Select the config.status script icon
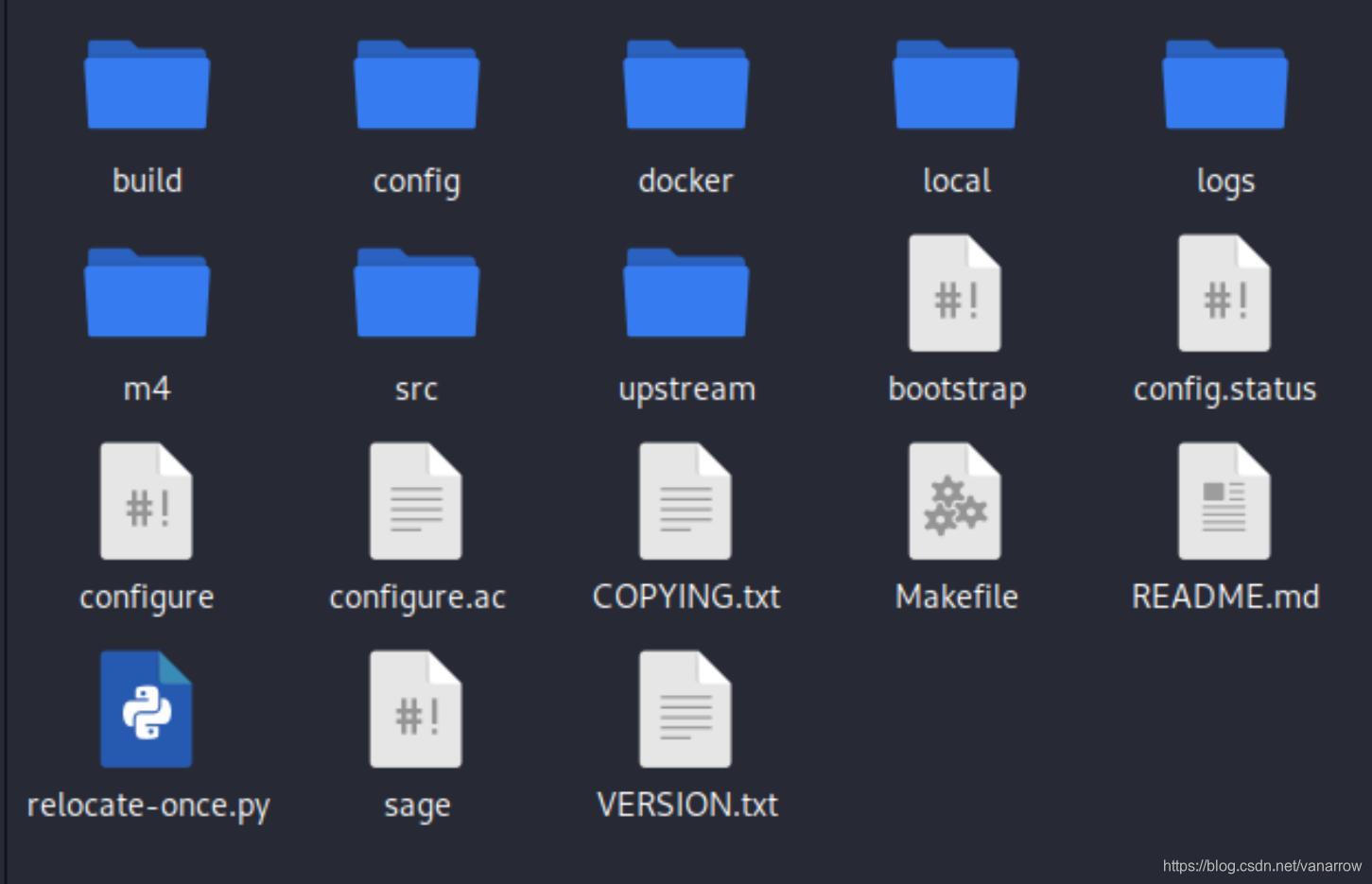The height and width of the screenshot is (884, 1372). pos(1224,293)
